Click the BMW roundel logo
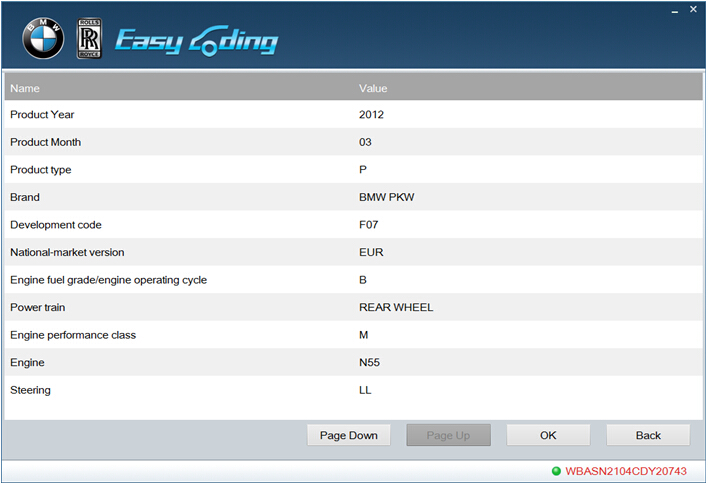The image size is (708, 483). [x=43, y=38]
